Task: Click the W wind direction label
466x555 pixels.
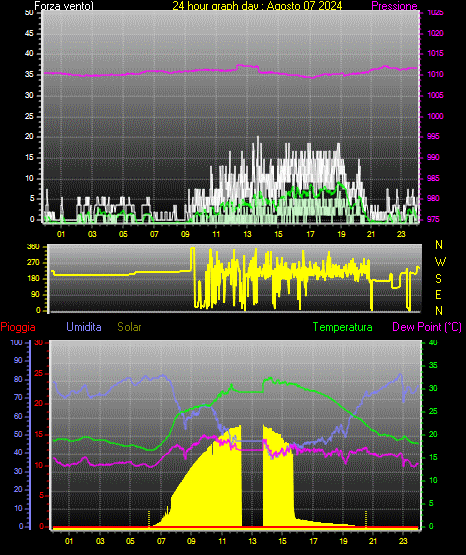Action: (440, 262)
